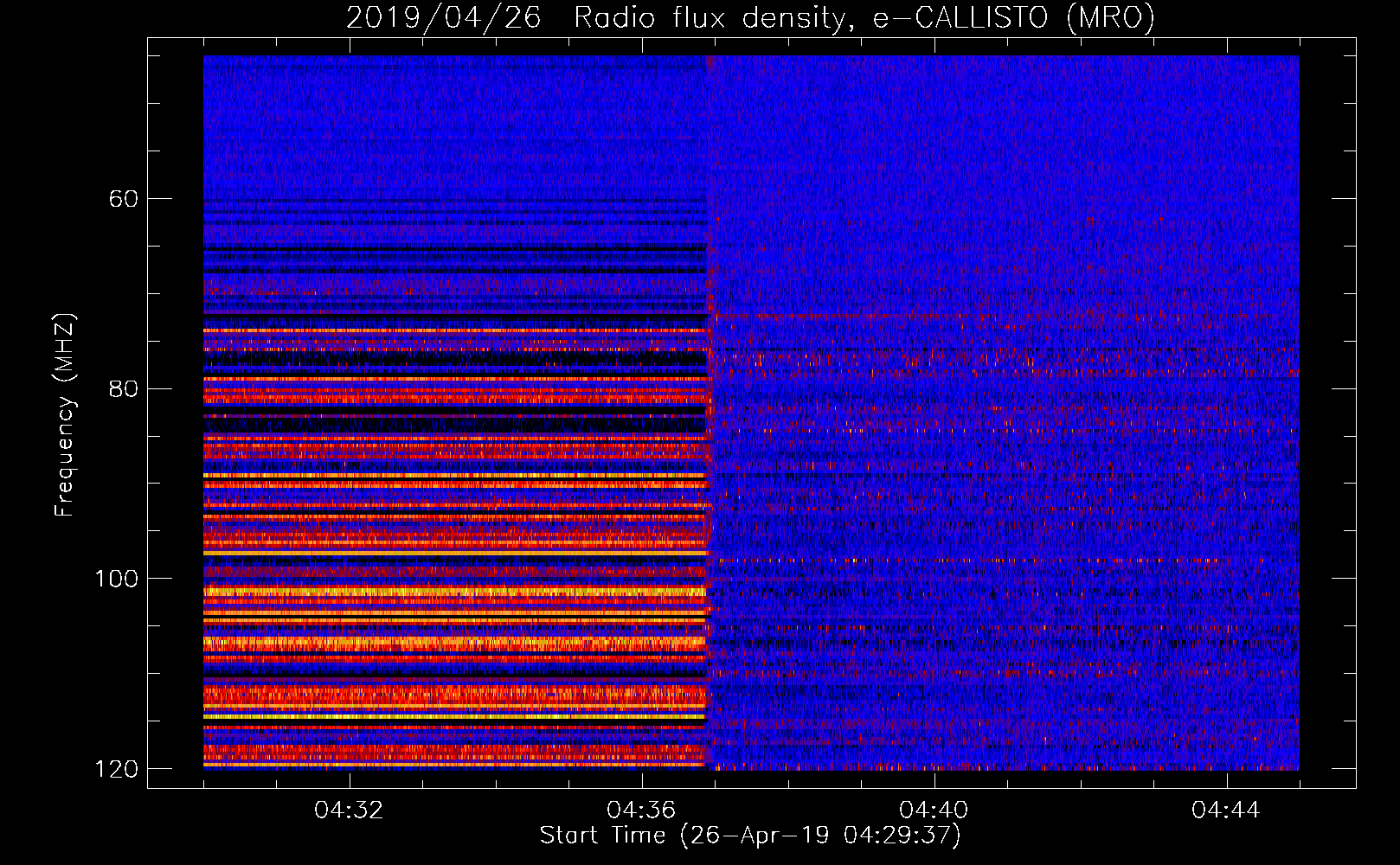Screen dimensions: 1400x865
Task: Click the 80 frequency tick label
Action: coord(124,388)
